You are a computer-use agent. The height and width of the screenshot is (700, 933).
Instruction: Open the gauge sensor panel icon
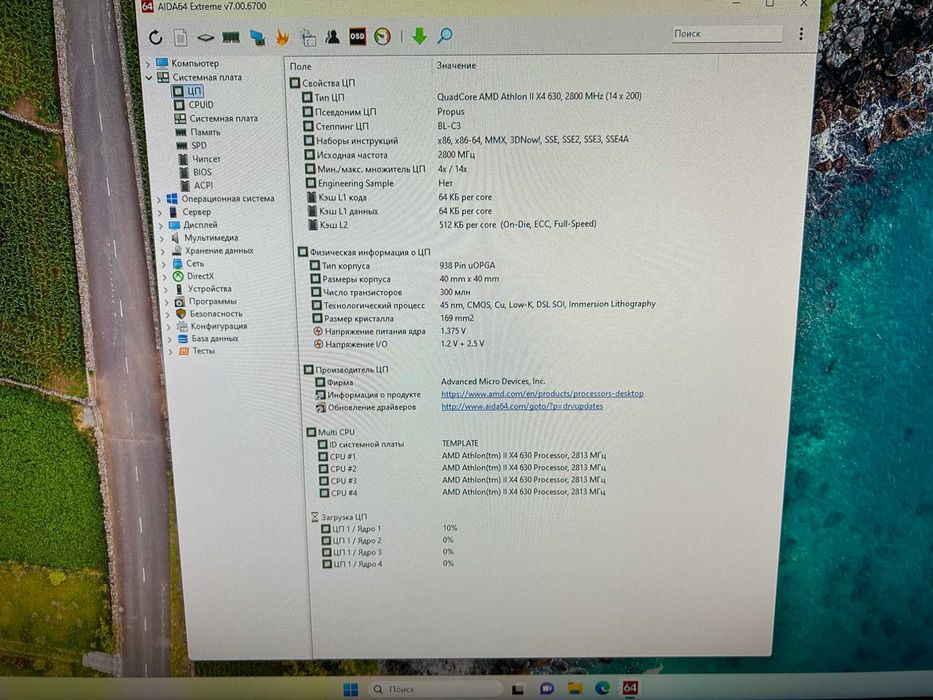383,36
